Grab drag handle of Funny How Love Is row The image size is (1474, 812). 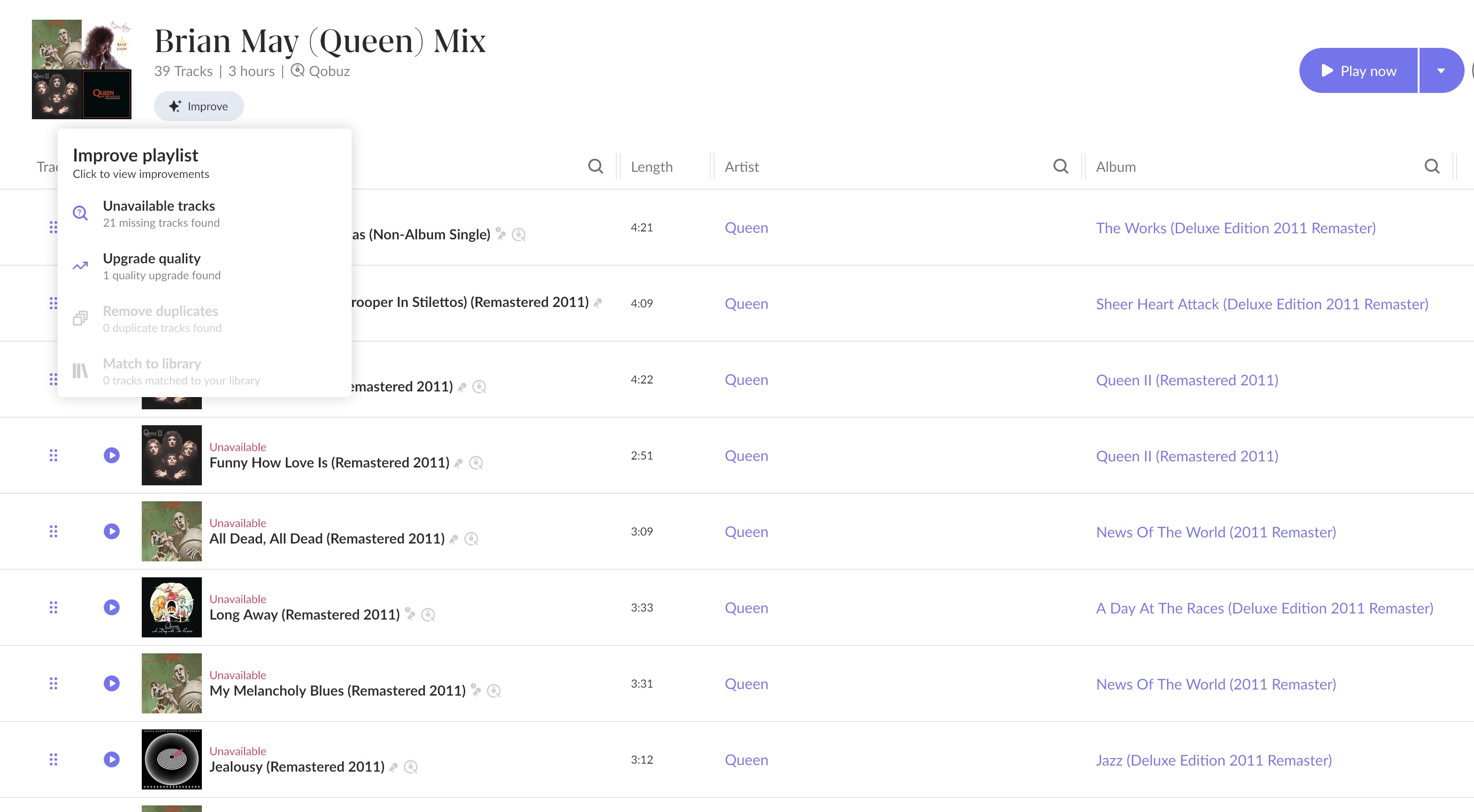[53, 455]
